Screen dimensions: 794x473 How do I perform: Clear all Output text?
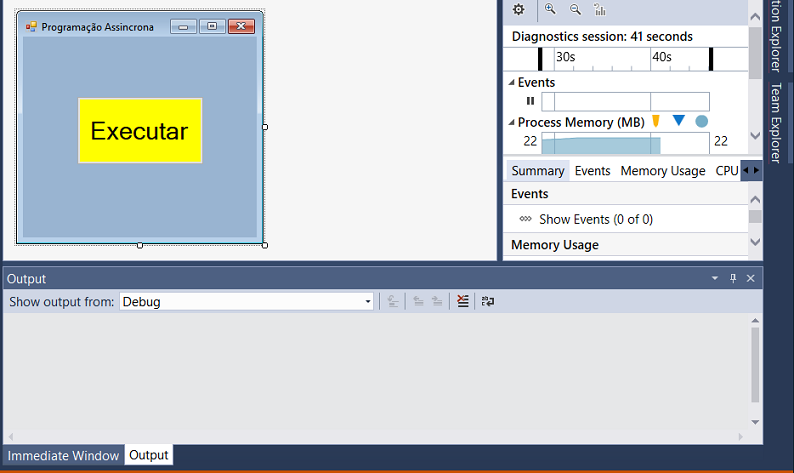pyautogui.click(x=462, y=301)
